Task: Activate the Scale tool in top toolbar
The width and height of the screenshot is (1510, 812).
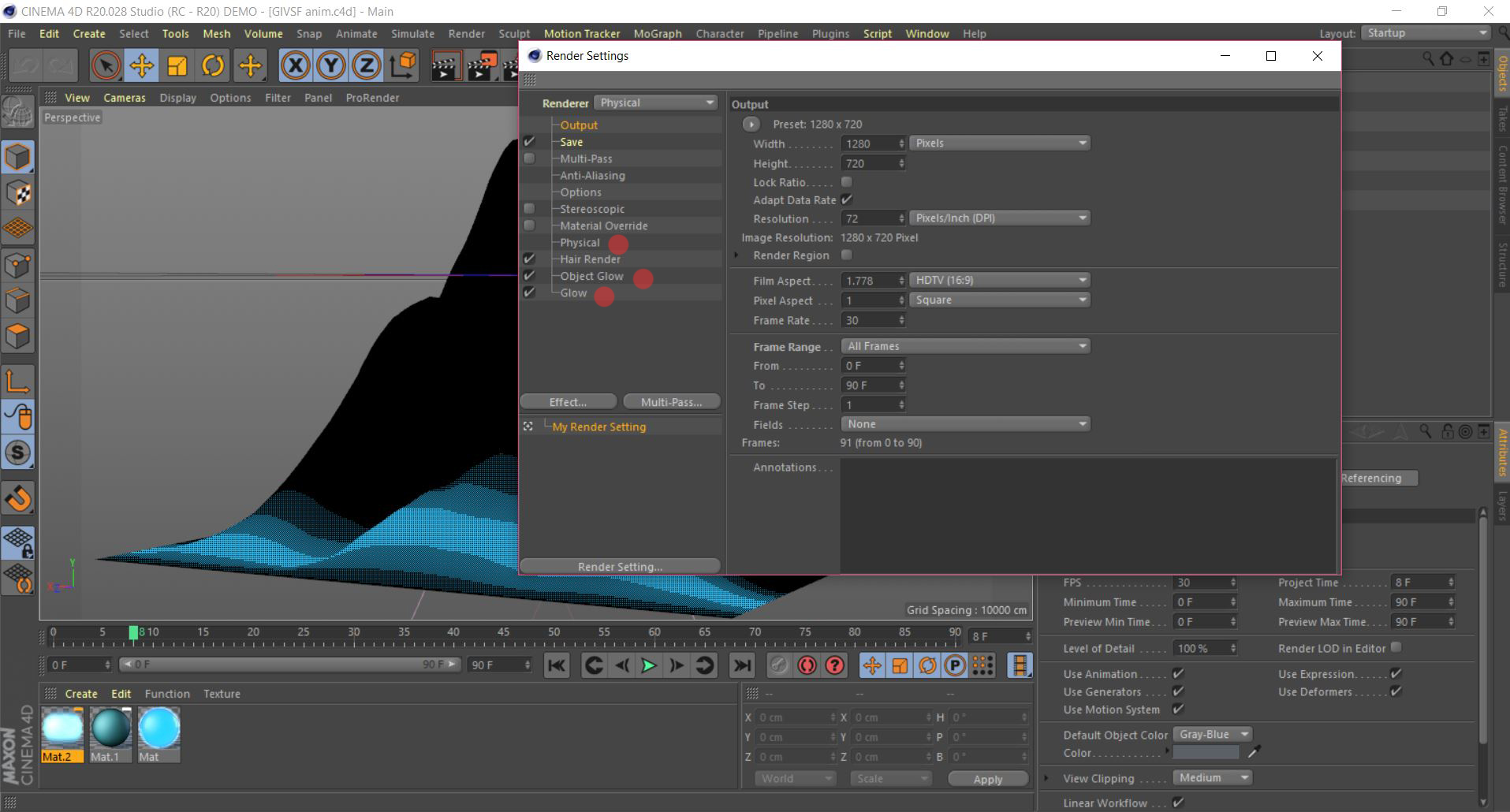Action: [177, 65]
